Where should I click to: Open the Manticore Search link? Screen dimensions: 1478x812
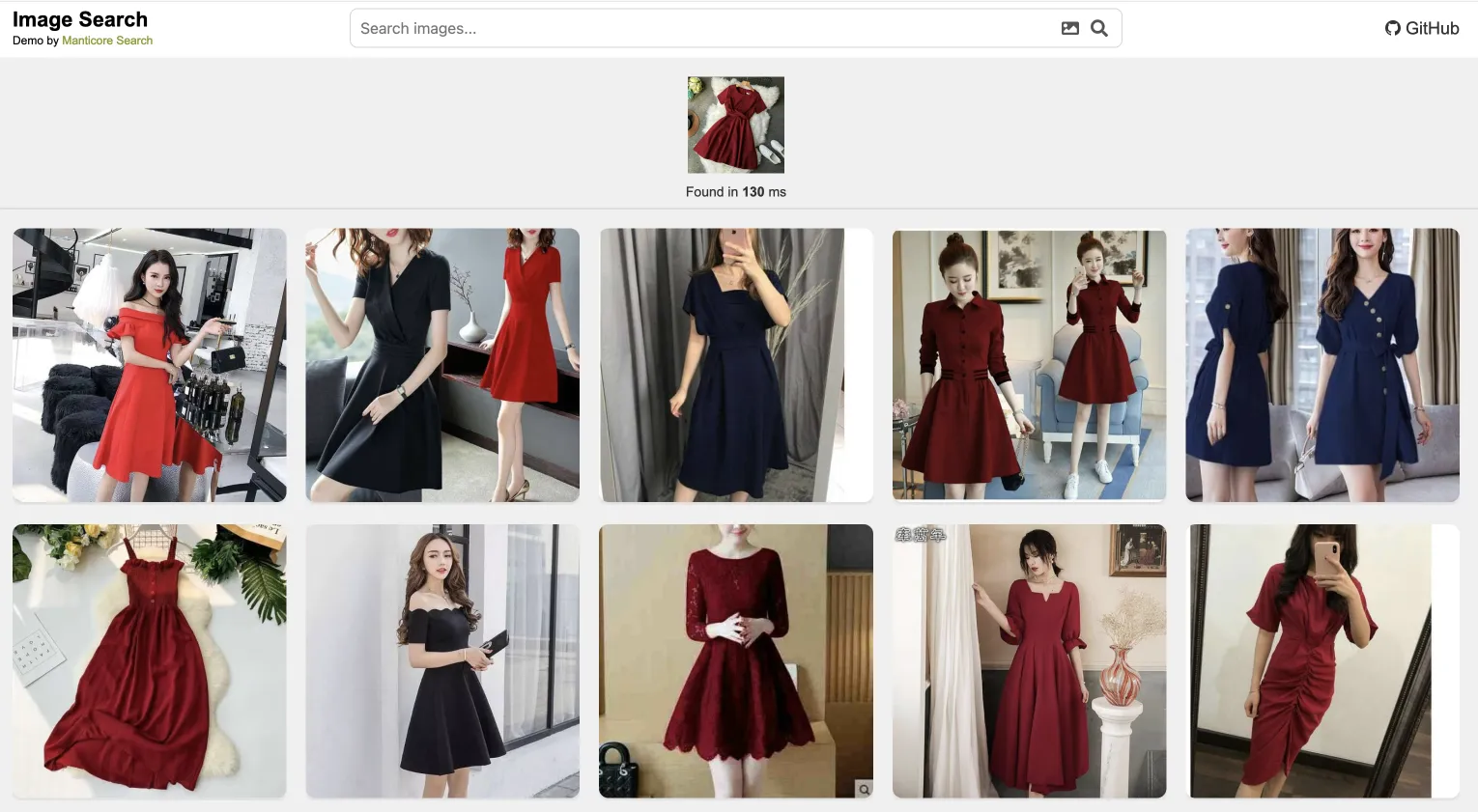tap(107, 40)
